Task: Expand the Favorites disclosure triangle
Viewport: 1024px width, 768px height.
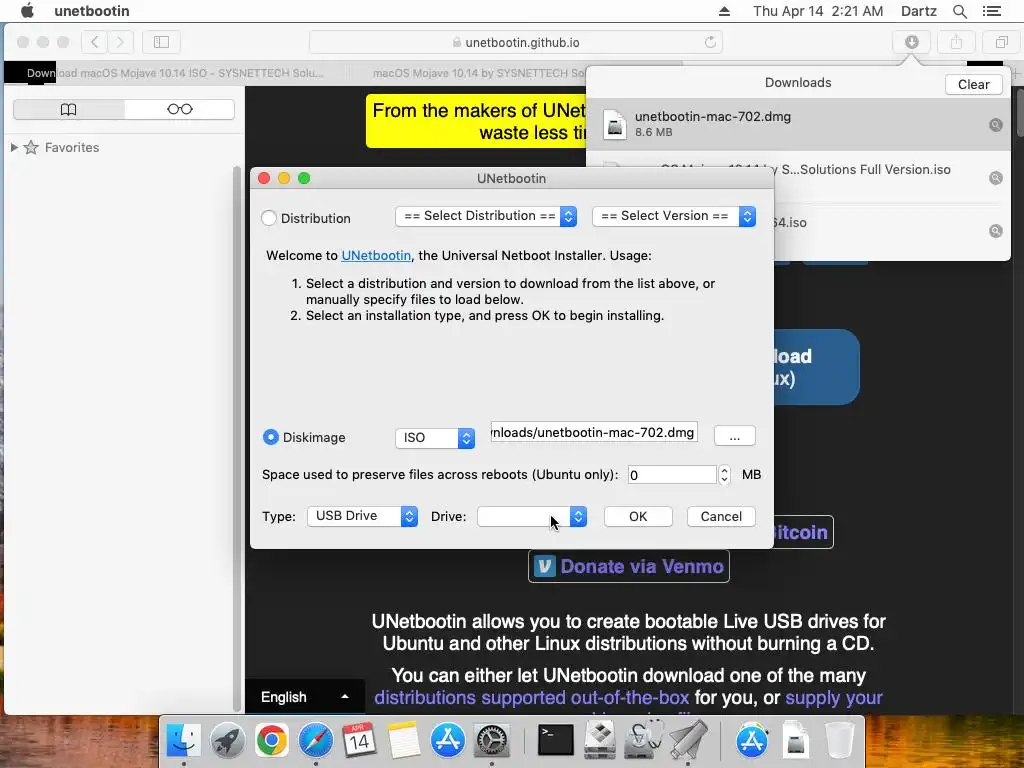Action: pos(14,148)
